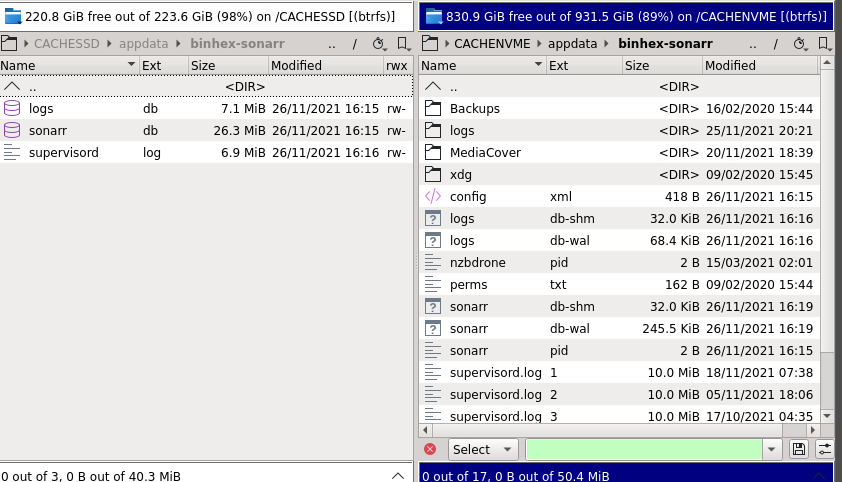
Task: Sort left panel by rwx column
Action: 398,65
